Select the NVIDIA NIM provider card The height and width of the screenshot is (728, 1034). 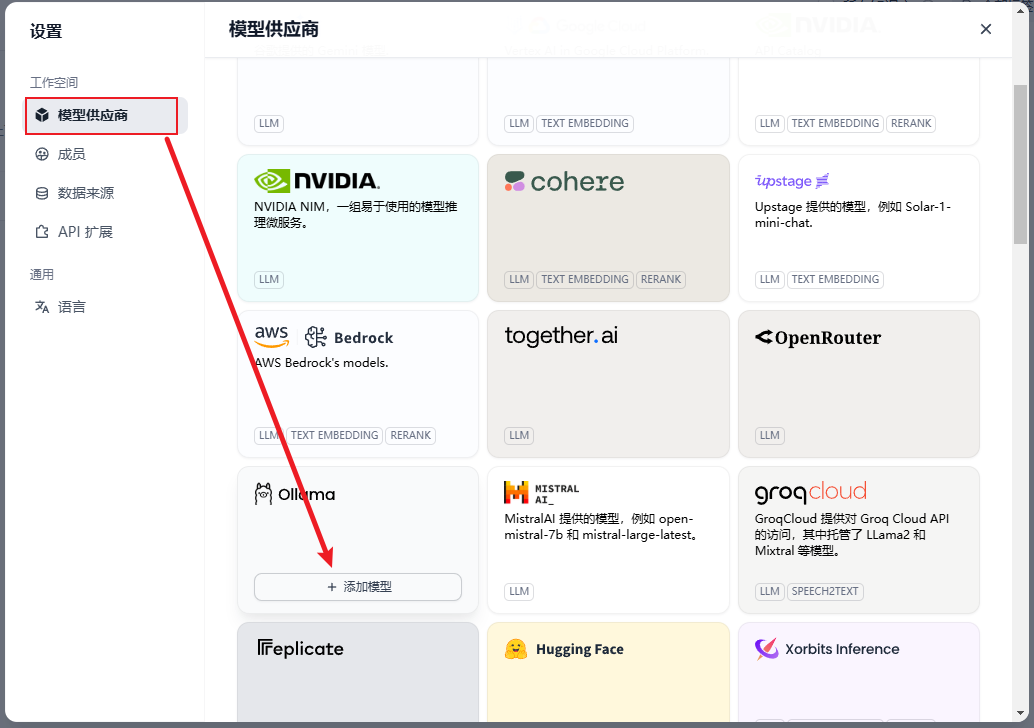[357, 228]
